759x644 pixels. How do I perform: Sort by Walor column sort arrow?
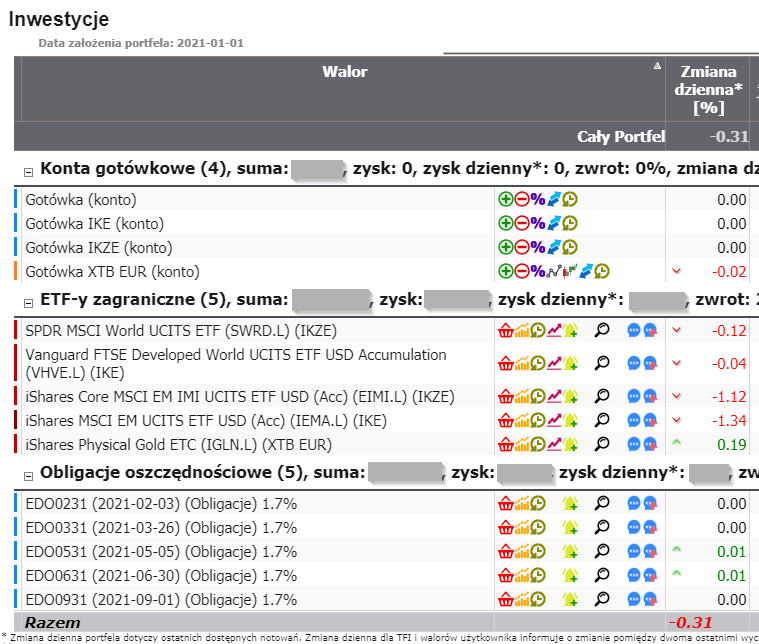tap(657, 65)
